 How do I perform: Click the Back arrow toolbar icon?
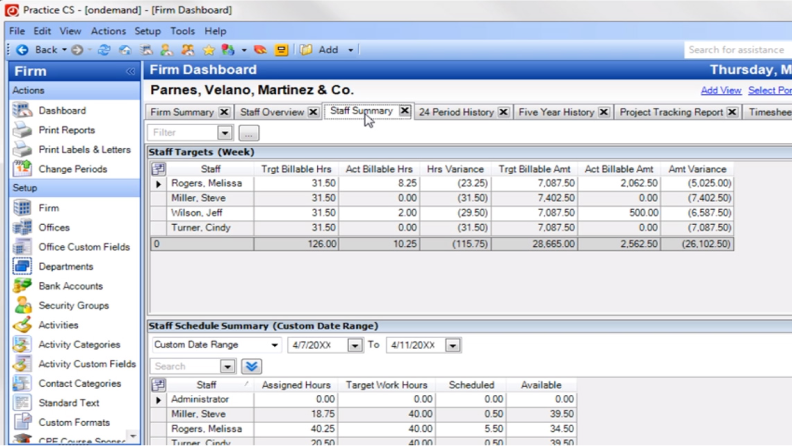22,50
